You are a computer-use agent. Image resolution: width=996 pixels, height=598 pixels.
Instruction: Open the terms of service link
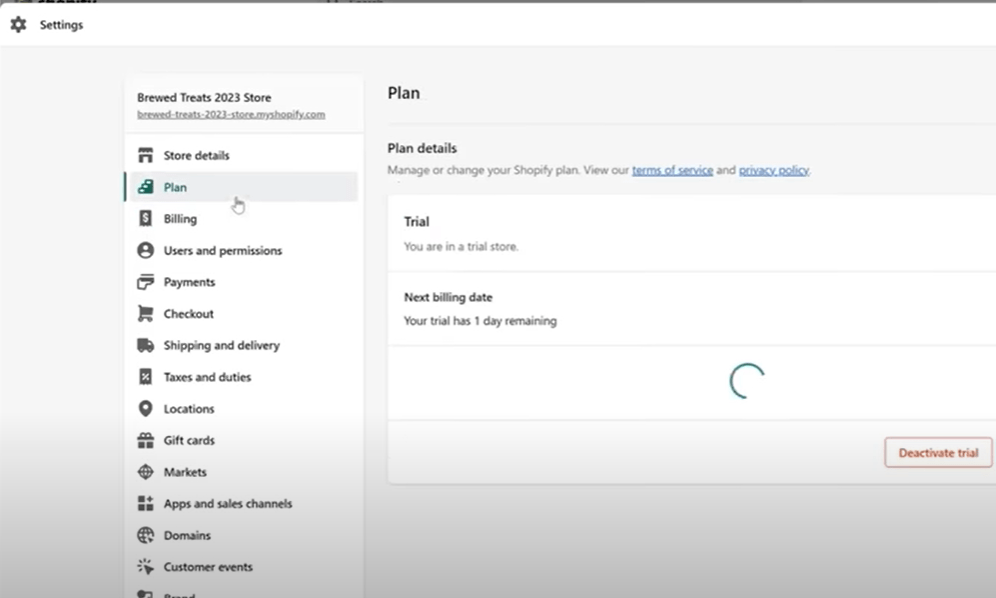click(x=672, y=170)
